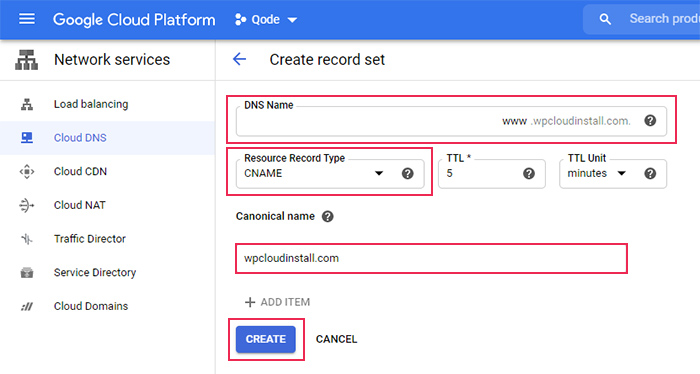Open the Qode project selector
Viewport: 700px width, 374px height.
coord(266,20)
